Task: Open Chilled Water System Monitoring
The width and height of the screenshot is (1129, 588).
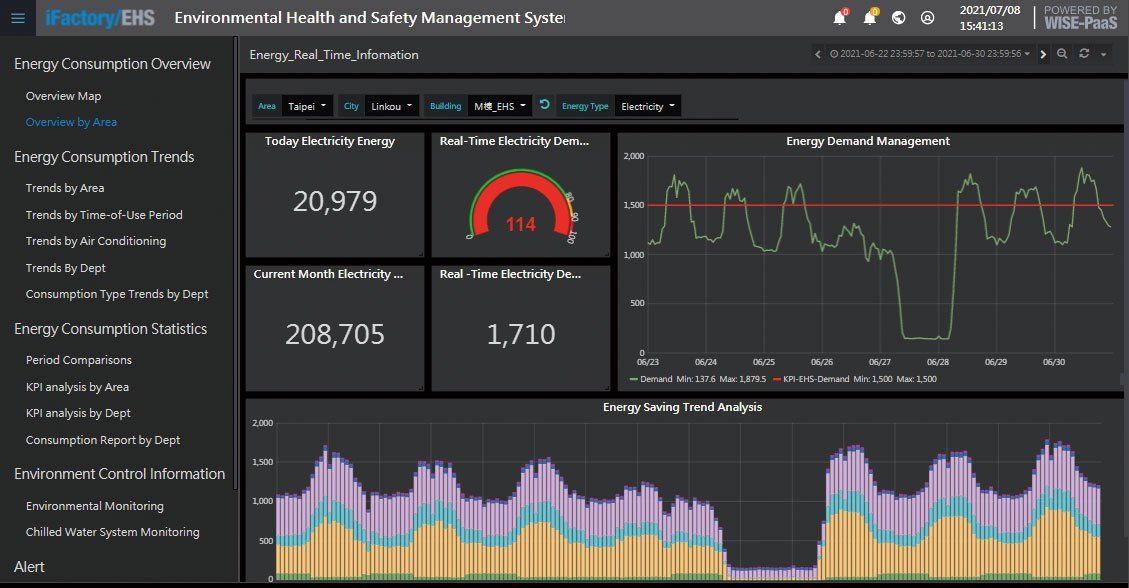Action: 112,532
